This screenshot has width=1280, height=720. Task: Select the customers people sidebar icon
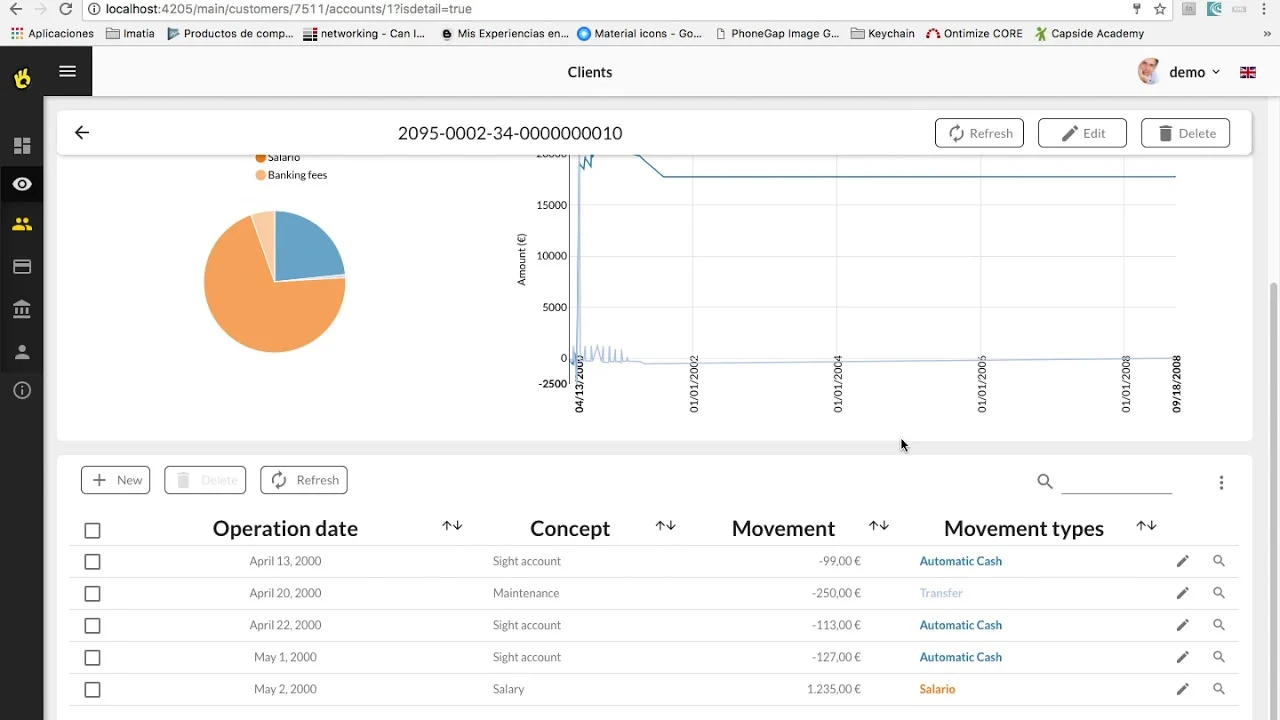tap(22, 225)
